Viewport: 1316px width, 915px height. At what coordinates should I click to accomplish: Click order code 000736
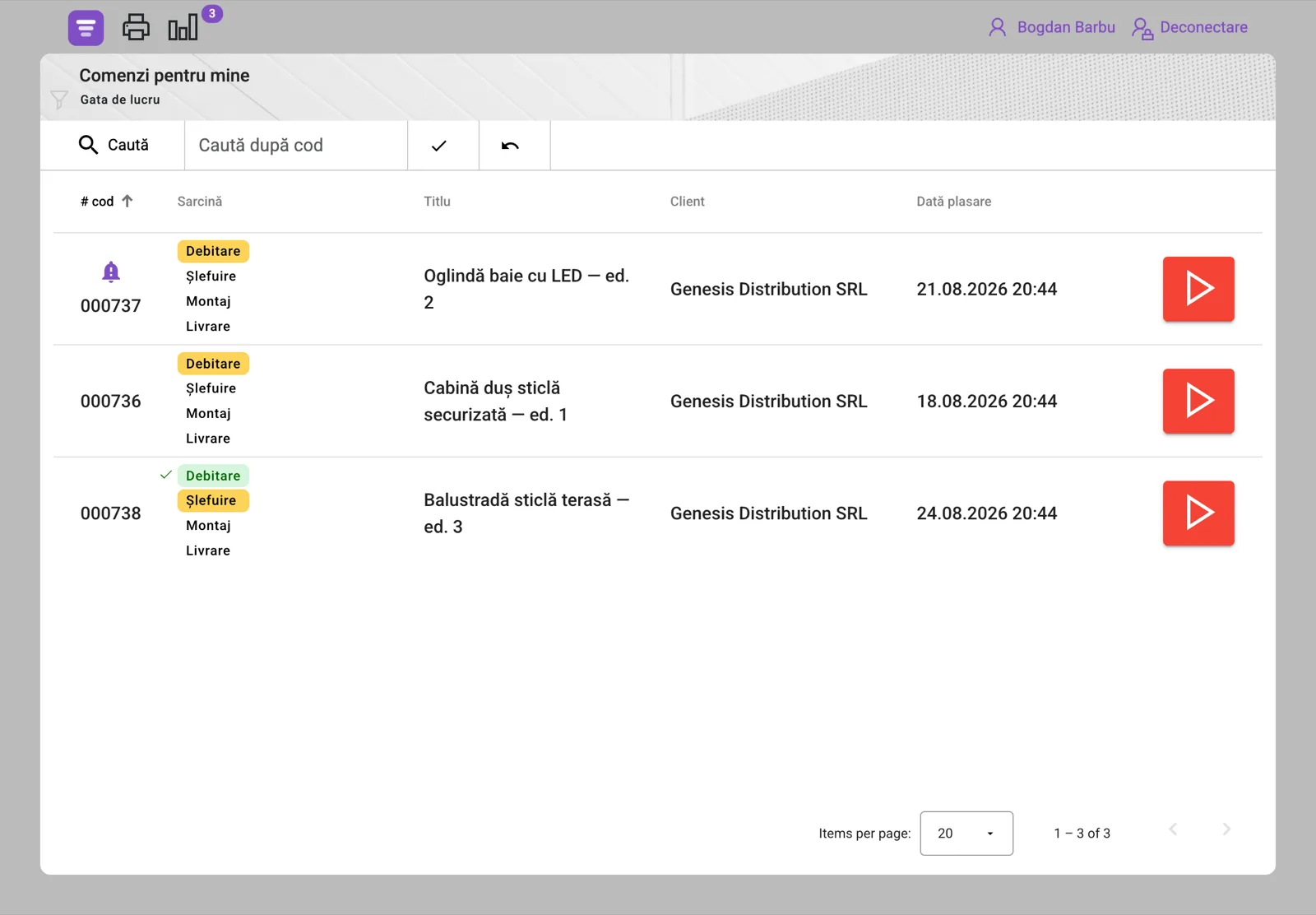tap(111, 401)
